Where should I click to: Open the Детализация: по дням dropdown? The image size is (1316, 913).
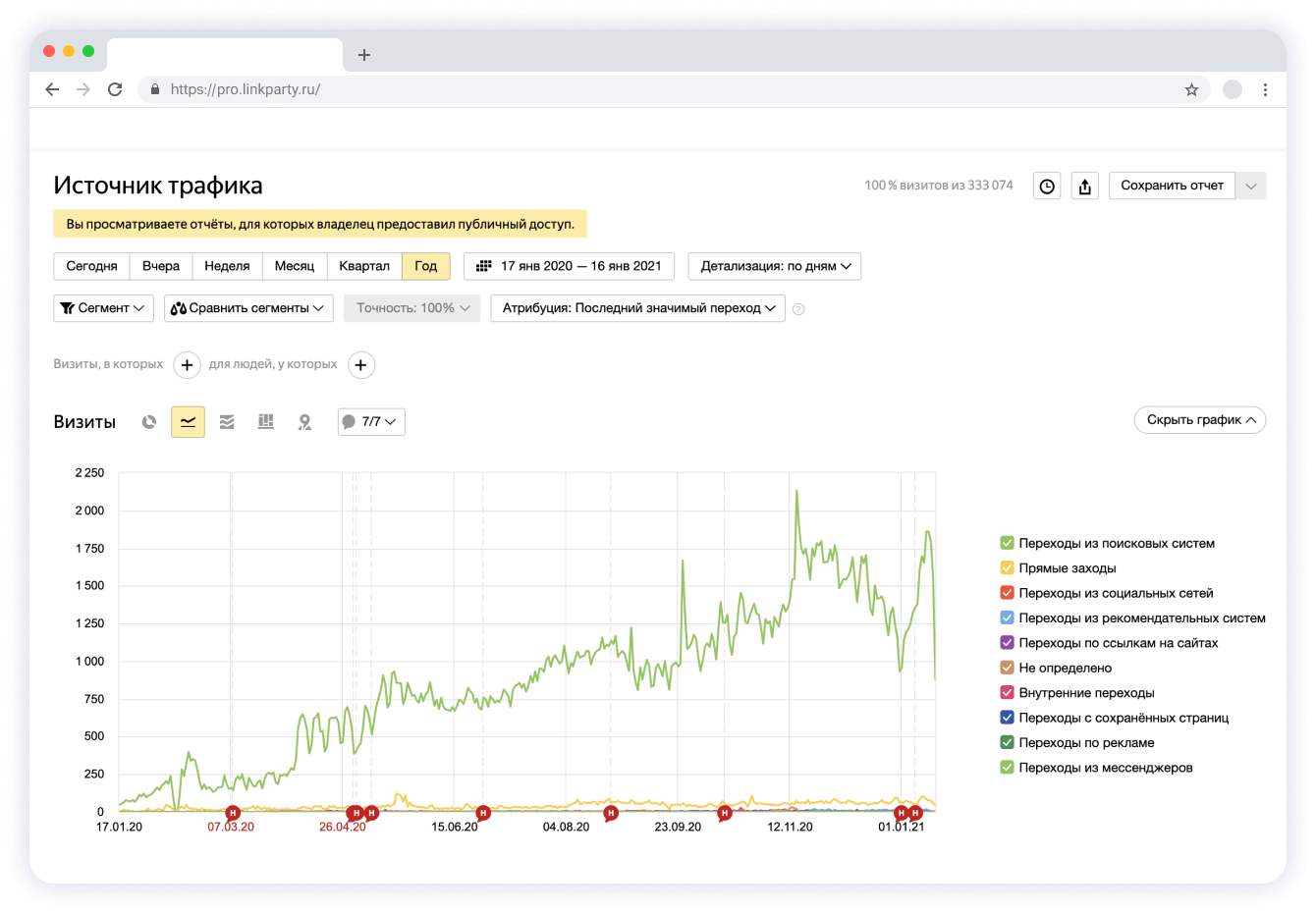tap(775, 266)
